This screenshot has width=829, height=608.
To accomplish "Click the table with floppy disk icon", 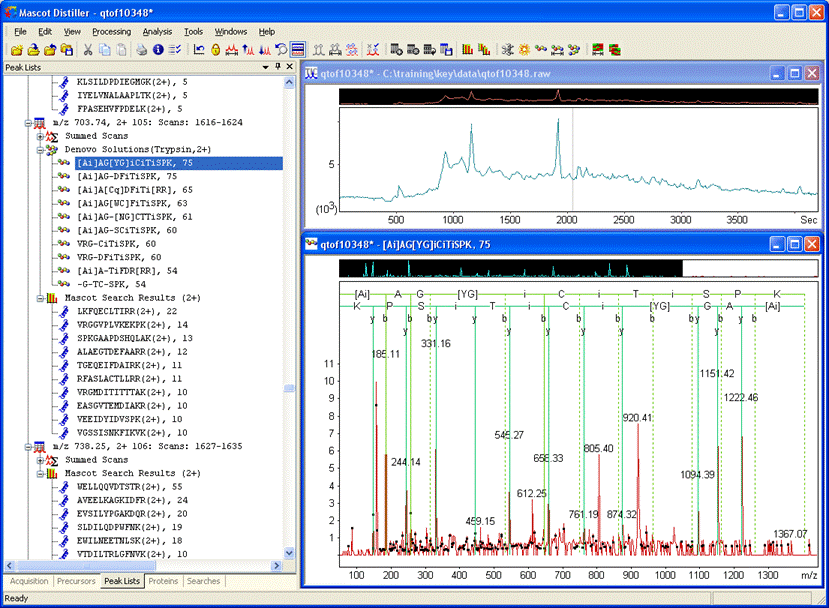I will (446, 50).
